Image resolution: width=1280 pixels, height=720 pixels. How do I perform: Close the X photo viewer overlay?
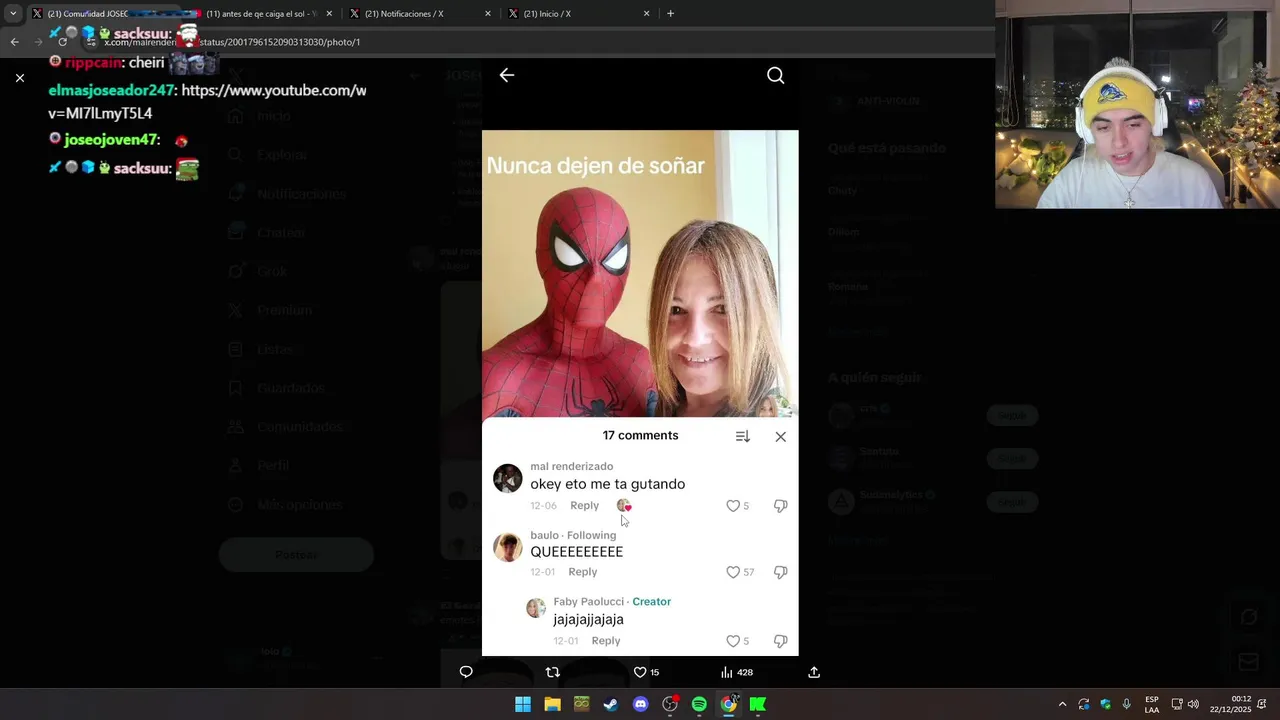(x=20, y=78)
